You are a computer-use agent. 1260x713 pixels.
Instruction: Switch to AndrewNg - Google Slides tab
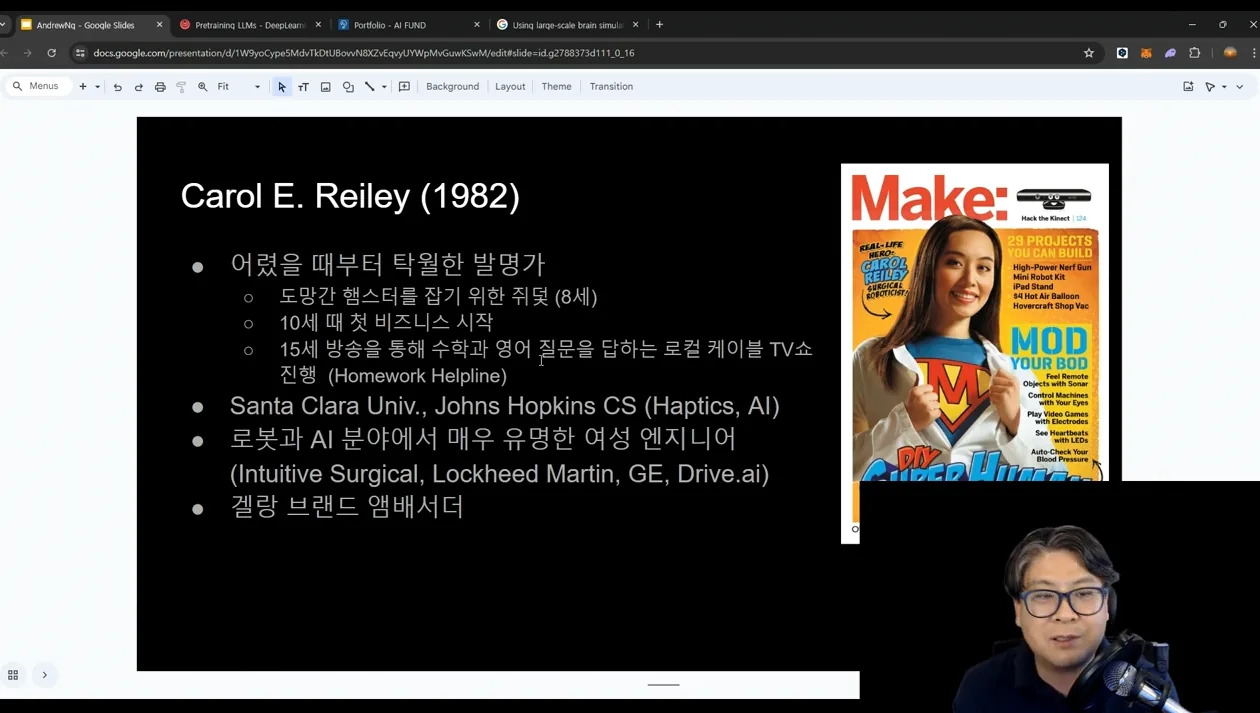(x=85, y=25)
